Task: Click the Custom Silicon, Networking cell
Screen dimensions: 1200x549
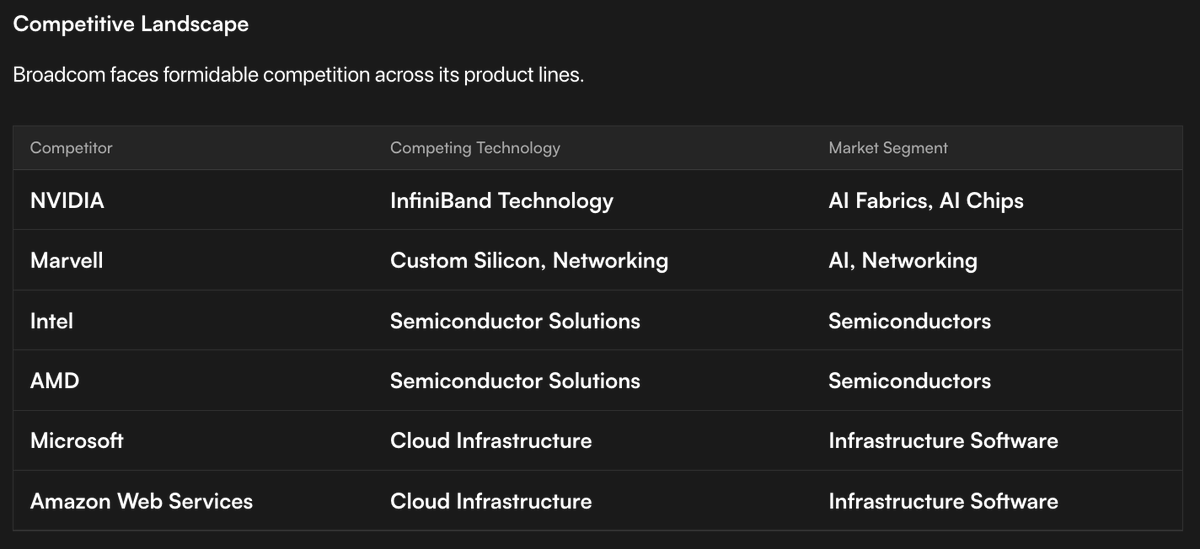Action: tap(529, 261)
